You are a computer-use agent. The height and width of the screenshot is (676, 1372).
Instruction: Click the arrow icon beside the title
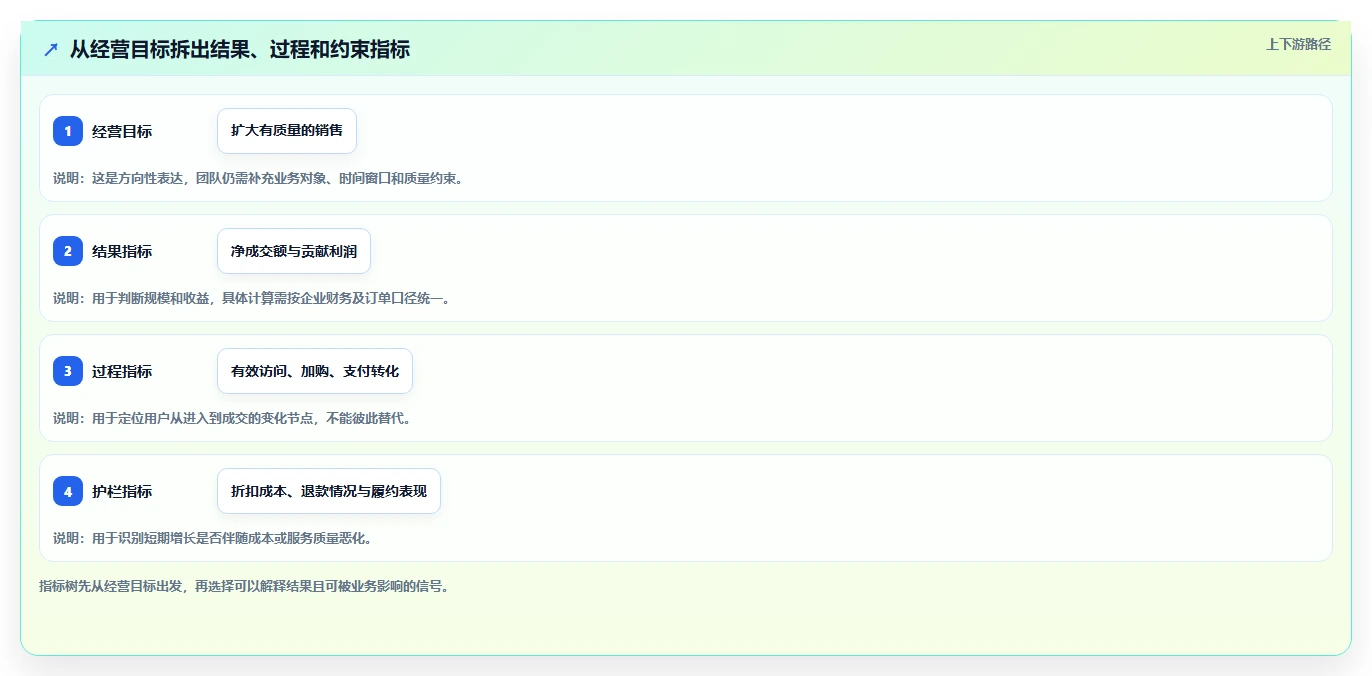51,49
